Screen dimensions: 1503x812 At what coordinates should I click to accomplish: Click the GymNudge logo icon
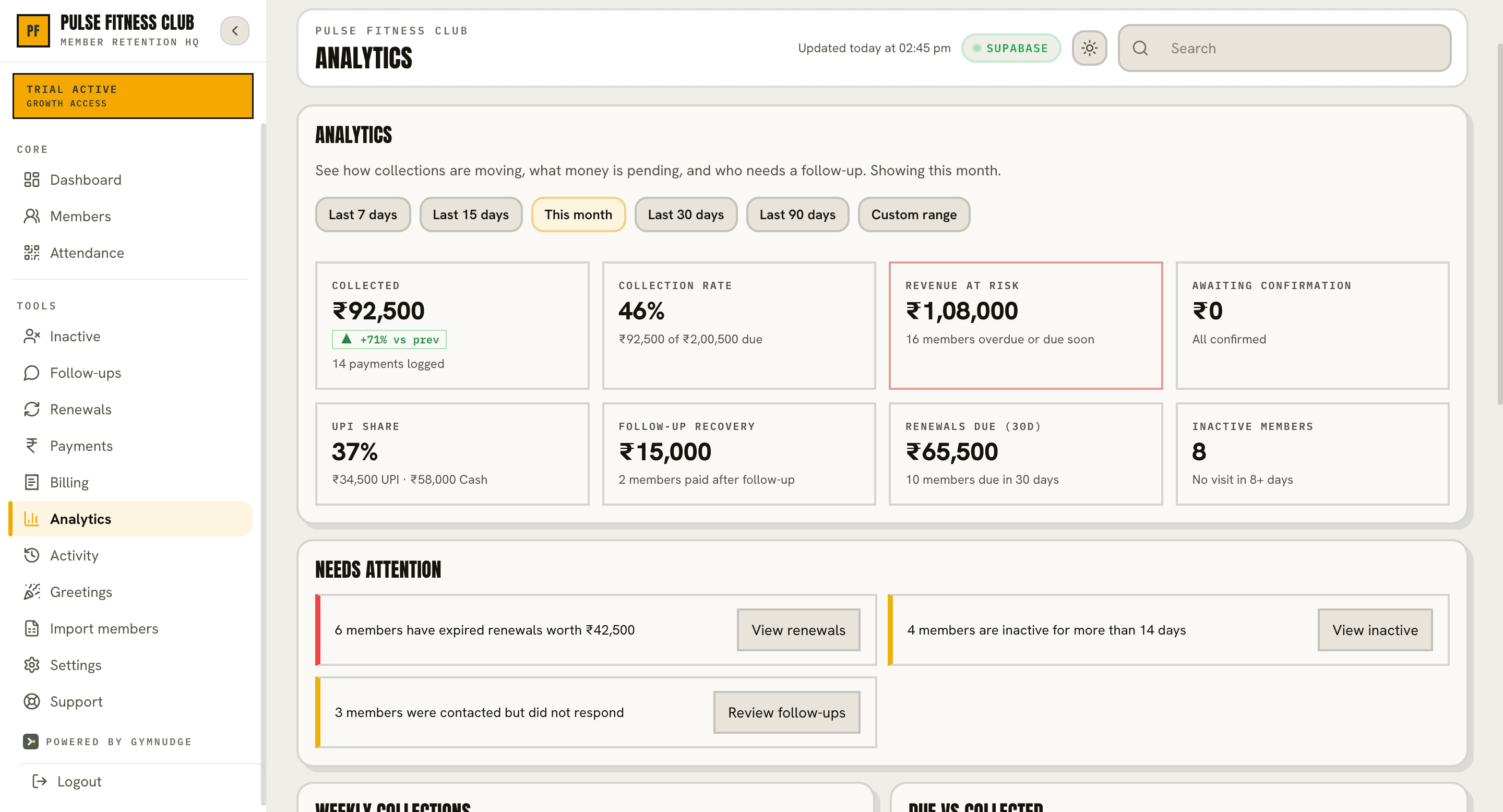(30, 742)
